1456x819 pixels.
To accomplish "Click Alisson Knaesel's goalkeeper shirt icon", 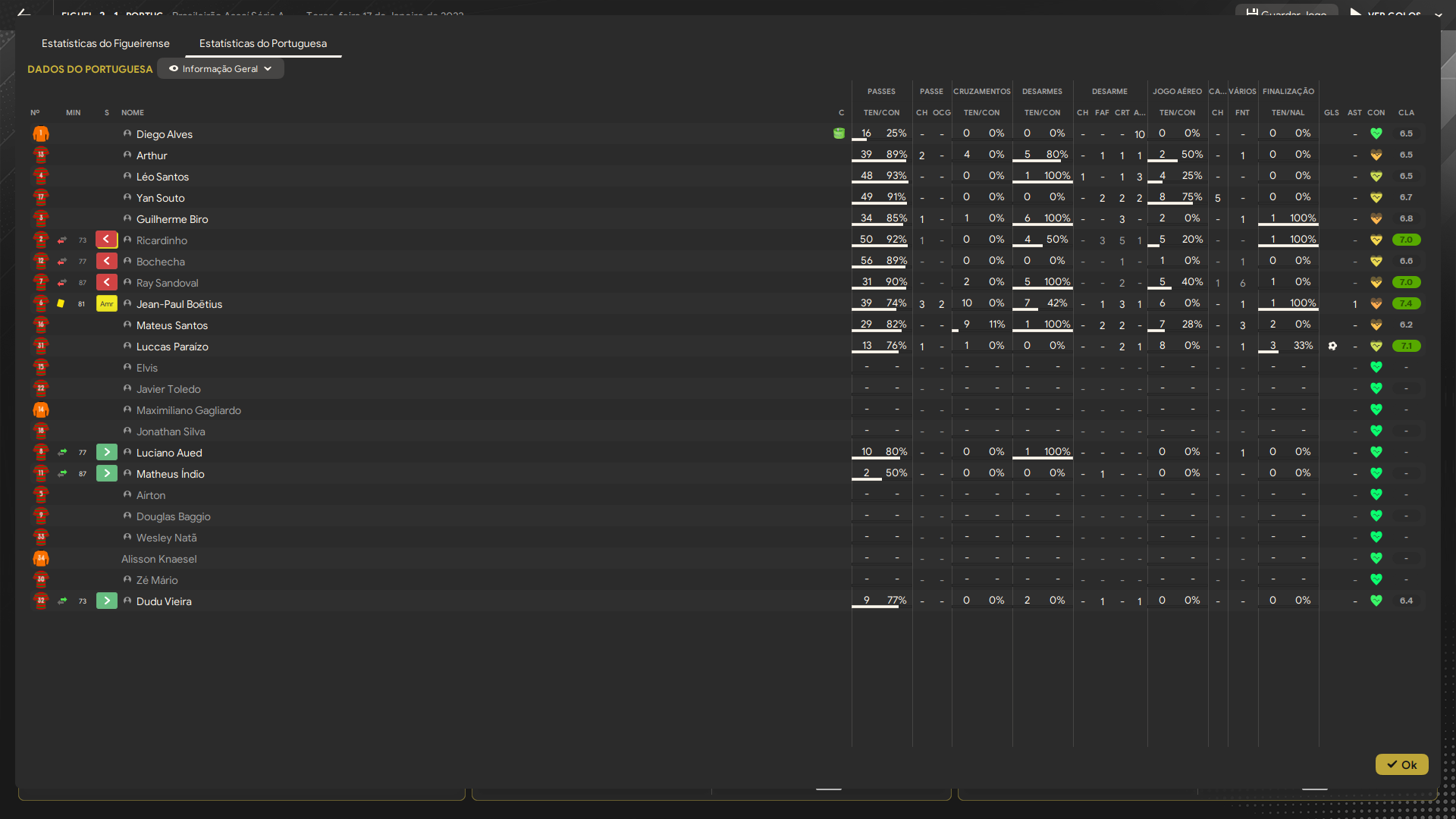I will tap(41, 559).
